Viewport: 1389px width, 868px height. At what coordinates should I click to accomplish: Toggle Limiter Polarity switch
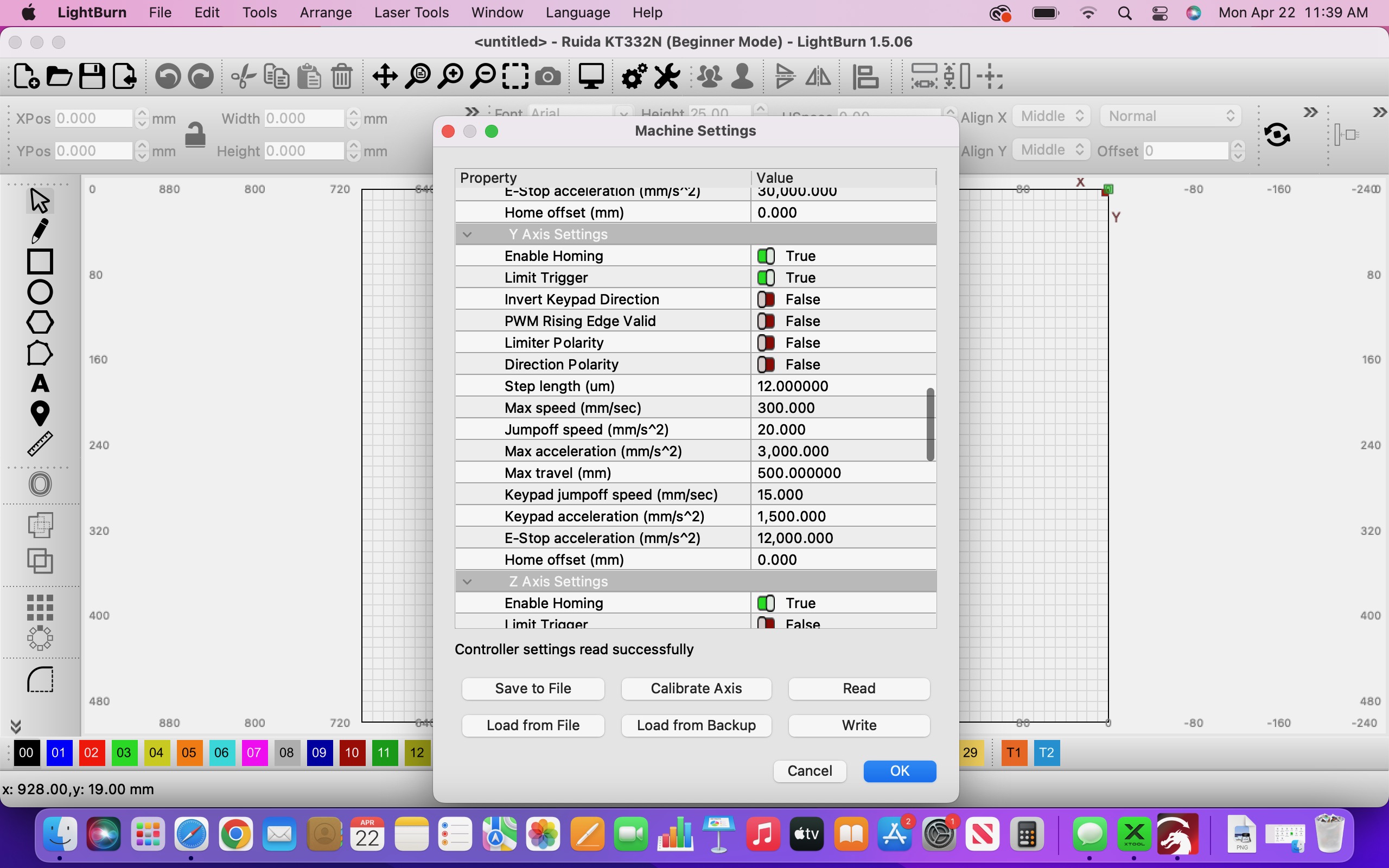coord(766,343)
